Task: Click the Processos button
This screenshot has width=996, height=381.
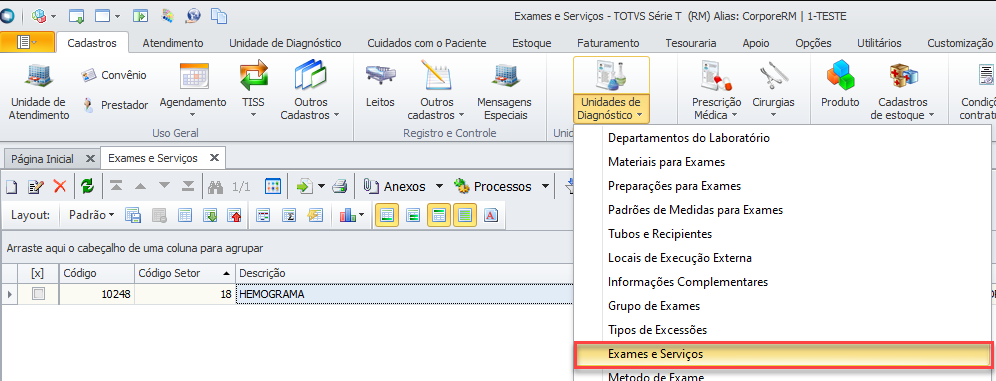Action: pyautogui.click(x=494, y=187)
